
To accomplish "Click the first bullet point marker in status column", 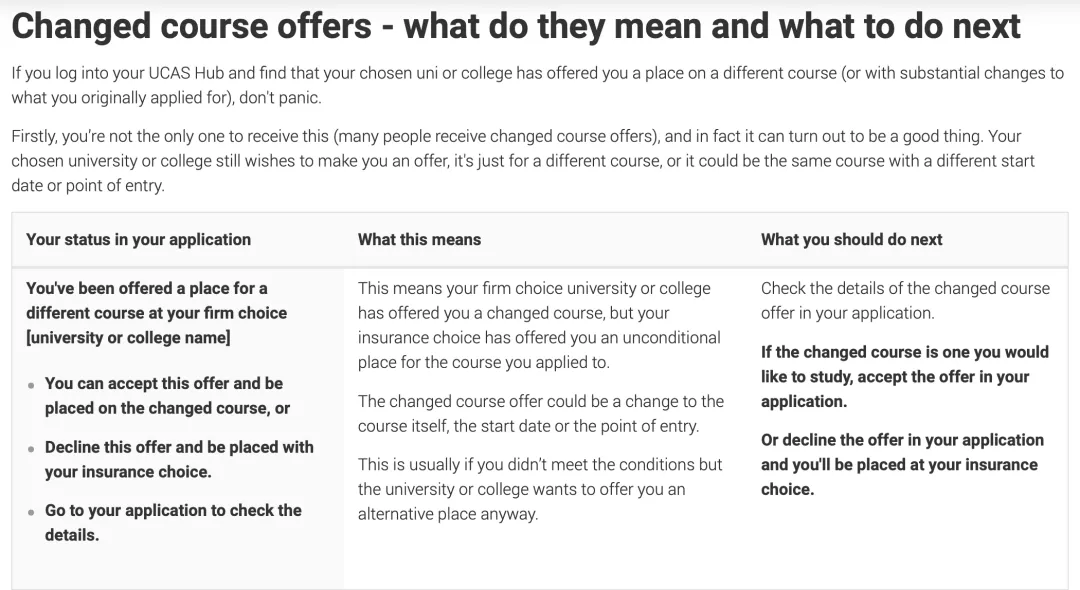I will pos(31,386).
